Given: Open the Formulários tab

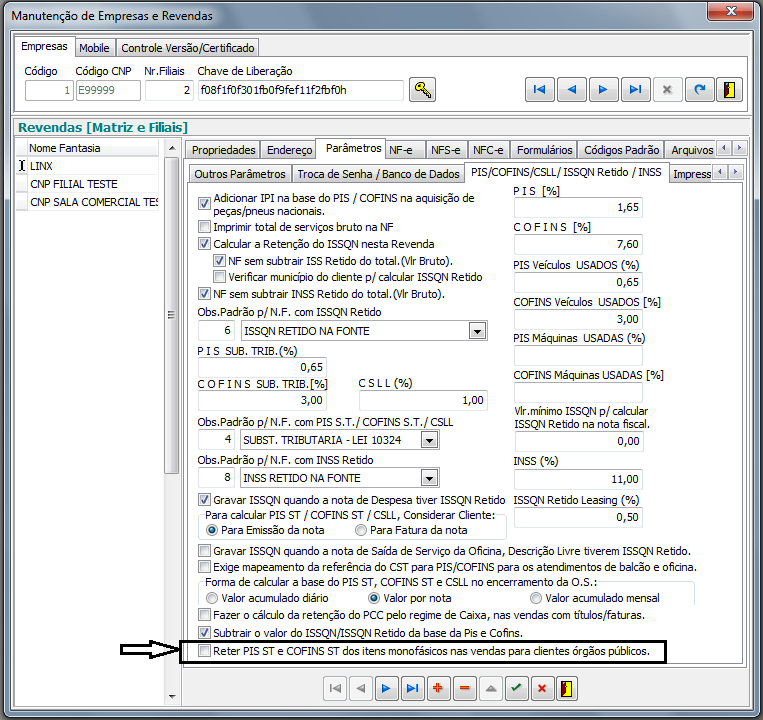Looking at the screenshot, I should (545, 150).
